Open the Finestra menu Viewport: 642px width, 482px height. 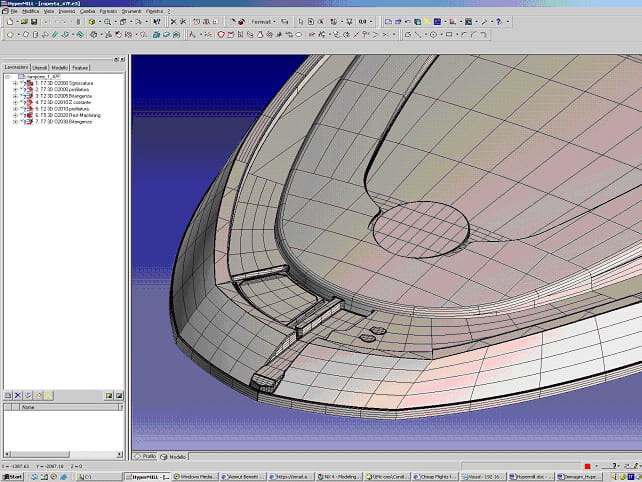pyautogui.click(x=154, y=11)
